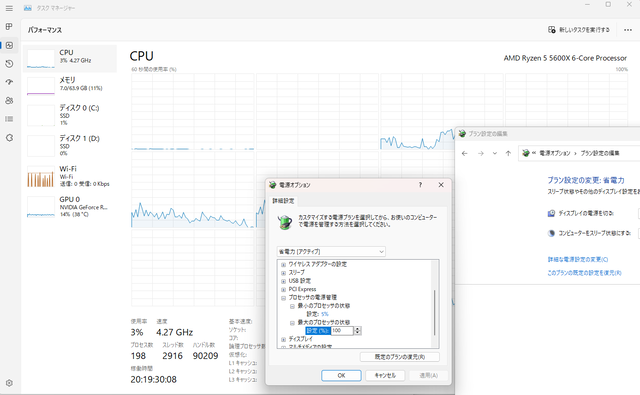Image resolution: width=640 pixels, height=395 pixels.
Task: Click the AMD Ryzen 5 5600X processor name
Action: click(565, 58)
